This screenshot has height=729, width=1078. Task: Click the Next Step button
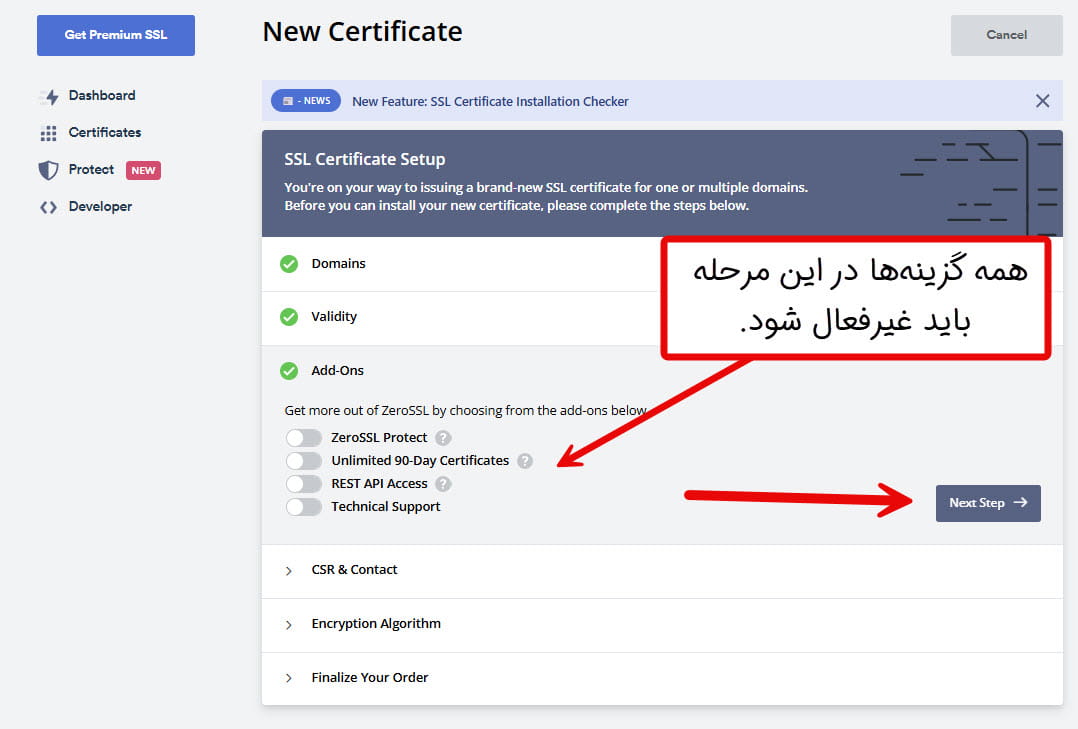tap(988, 503)
